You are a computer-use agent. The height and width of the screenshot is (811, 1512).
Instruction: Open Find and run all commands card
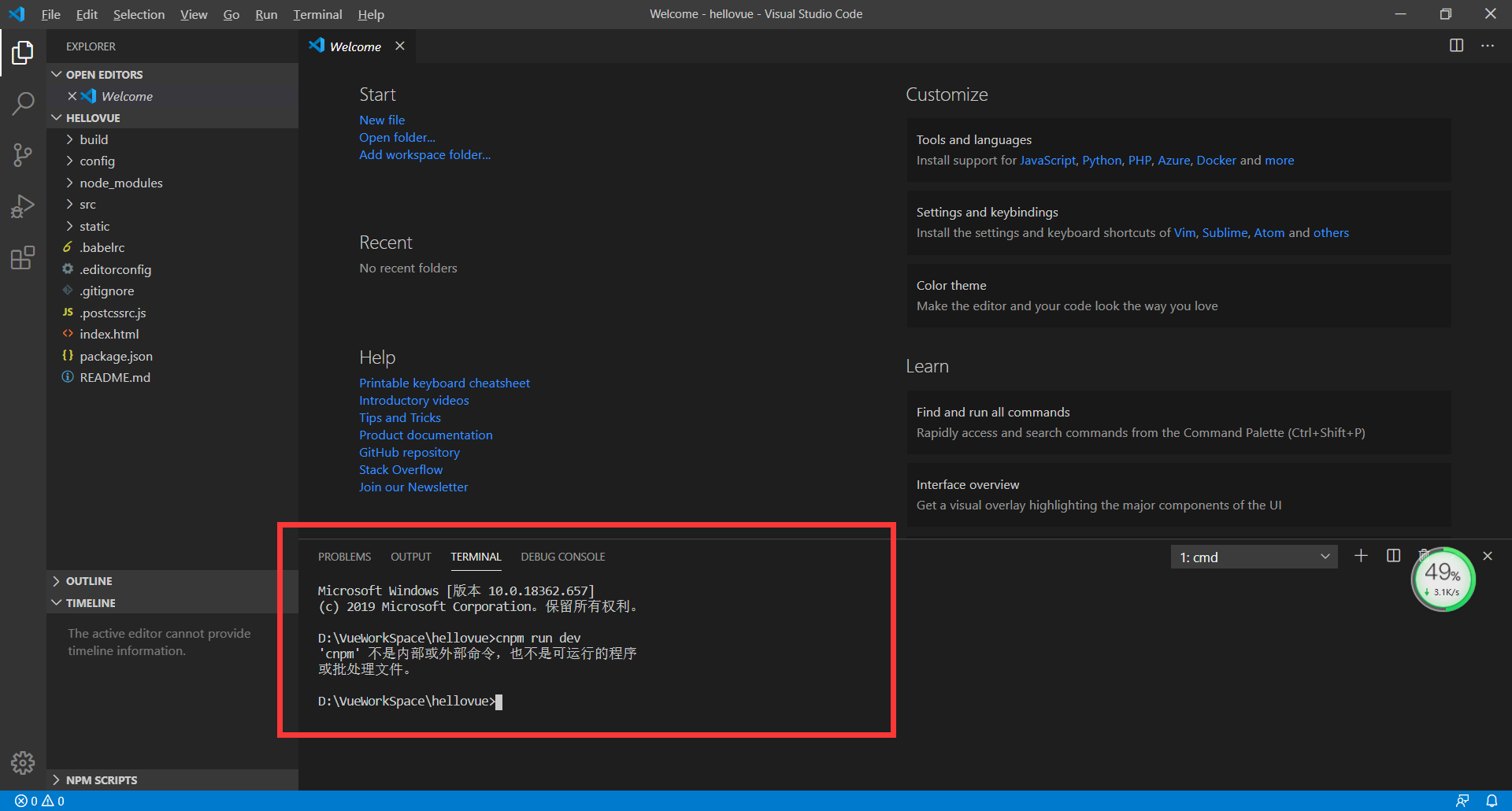tap(1179, 422)
